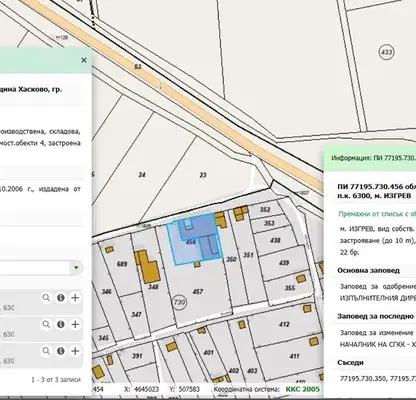Click parcel label 355 on the map
This screenshot has width=416, height=400.
(290, 288)
